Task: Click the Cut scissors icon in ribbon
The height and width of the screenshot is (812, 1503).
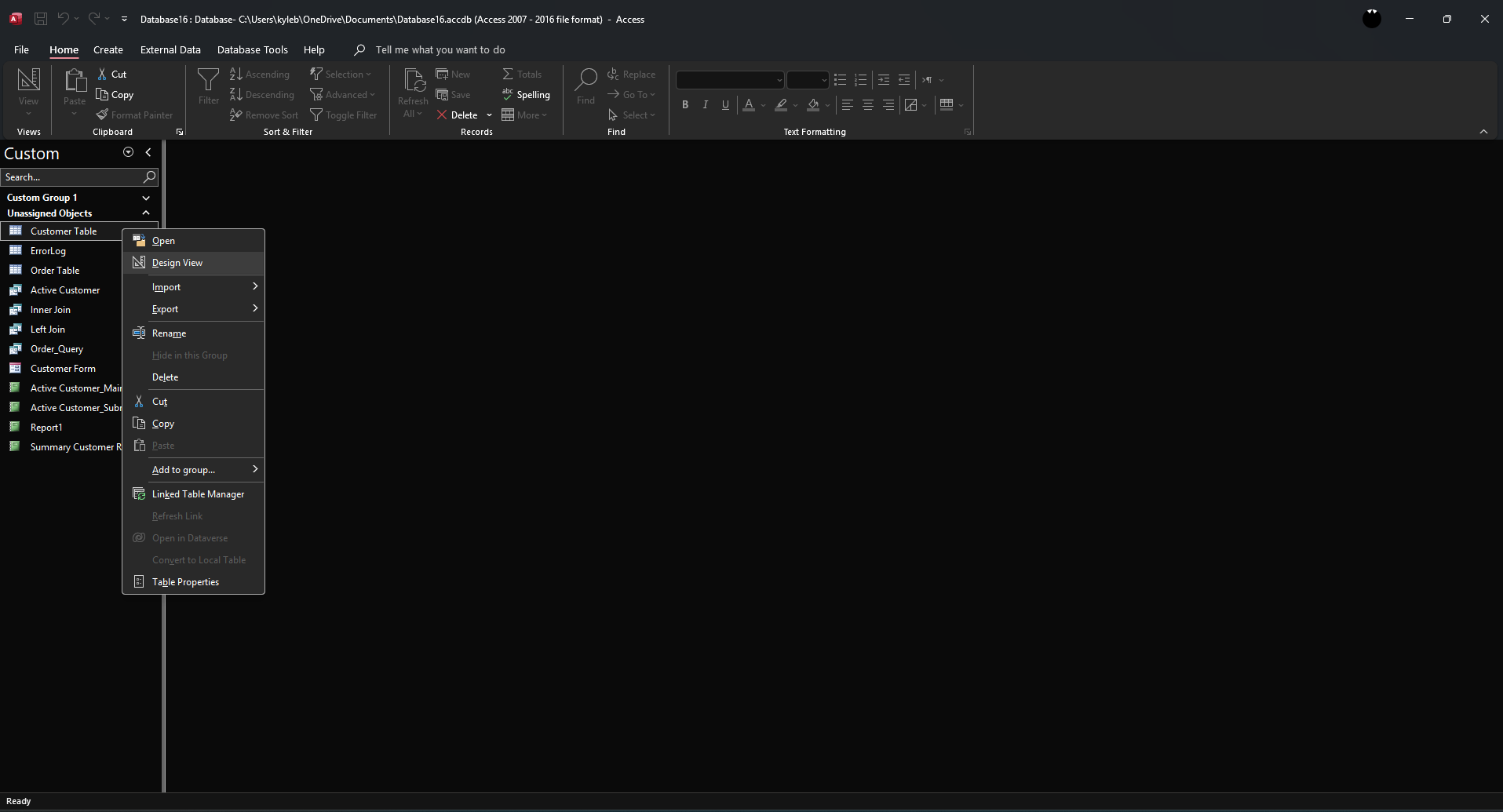Action: coord(102,74)
